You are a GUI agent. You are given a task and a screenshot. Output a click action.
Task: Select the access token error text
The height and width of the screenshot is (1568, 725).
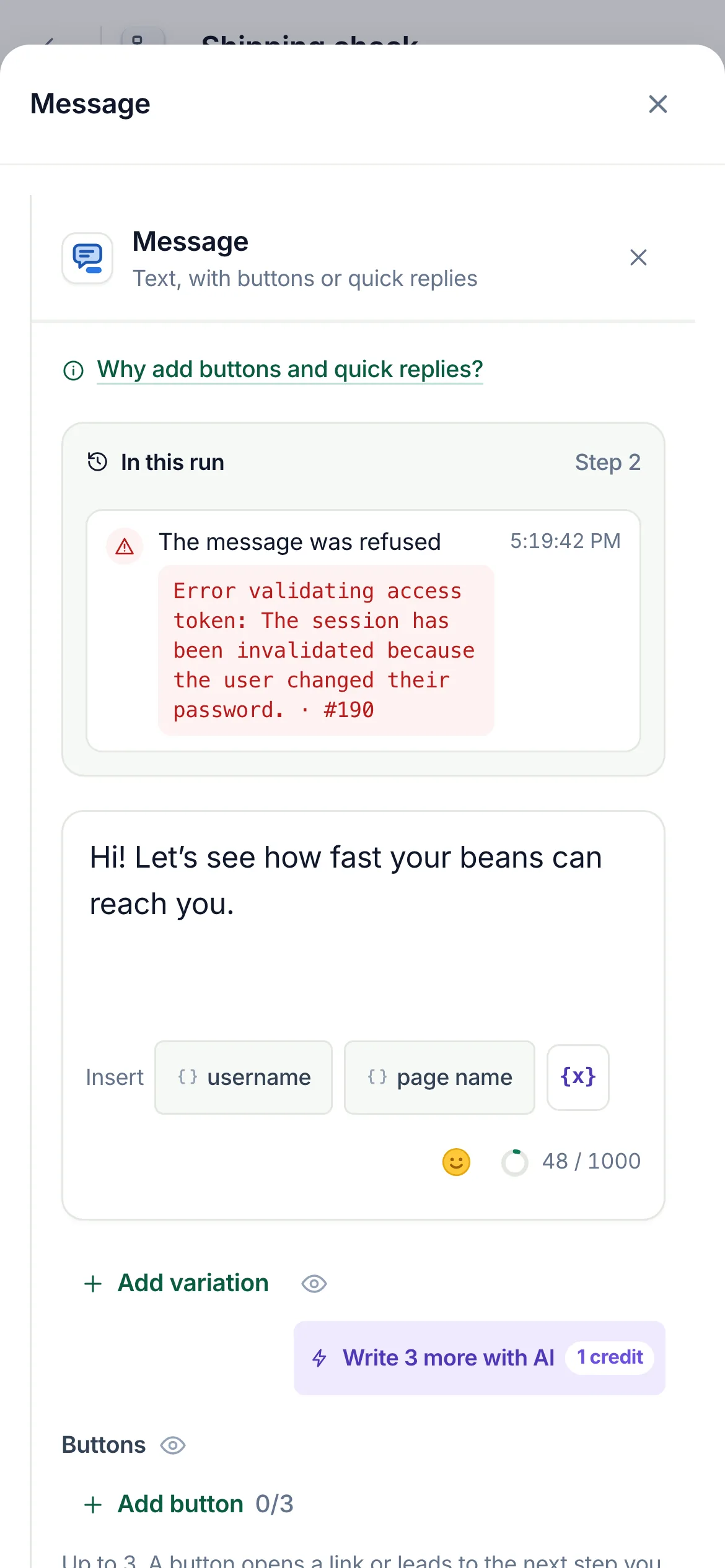tap(326, 650)
